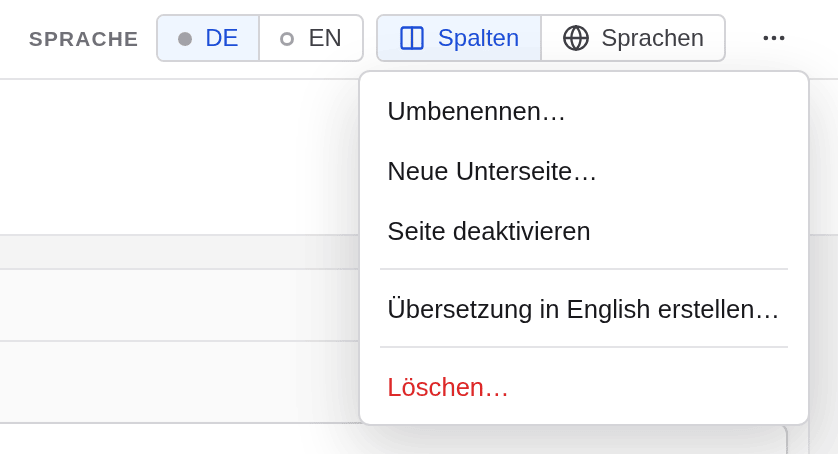Select the Spalten view button
This screenshot has height=454, width=838.
[459, 38]
